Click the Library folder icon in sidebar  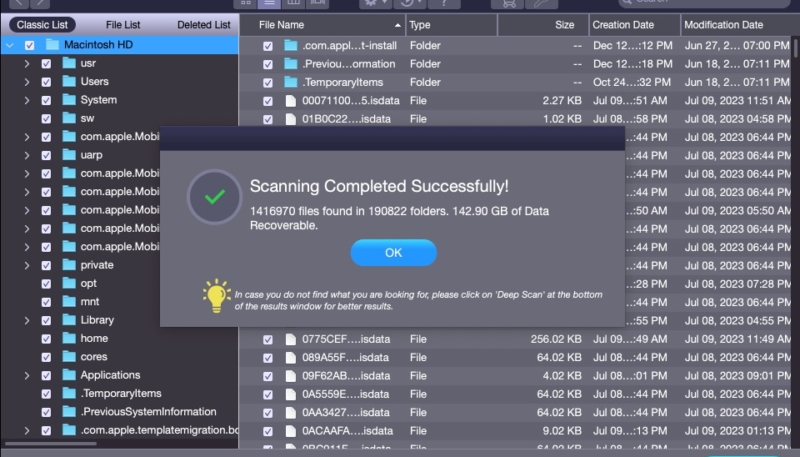[69, 320]
